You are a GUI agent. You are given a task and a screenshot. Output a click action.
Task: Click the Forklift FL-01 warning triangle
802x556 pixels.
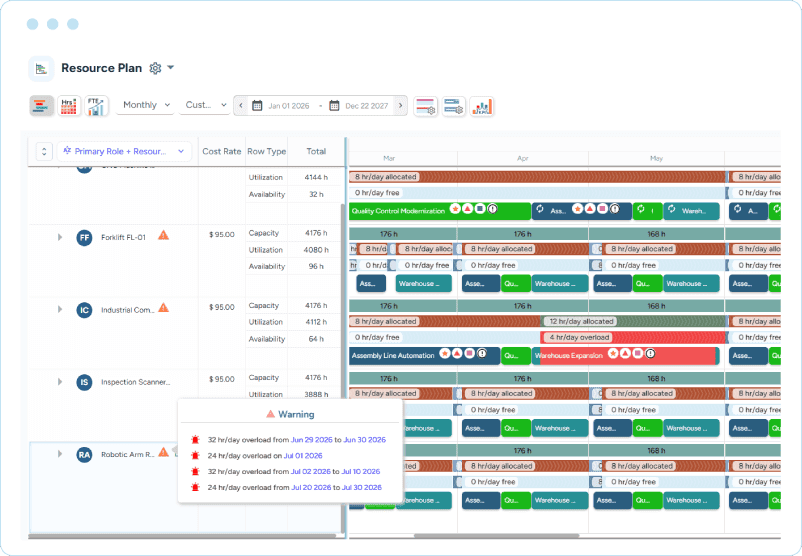pyautogui.click(x=163, y=235)
